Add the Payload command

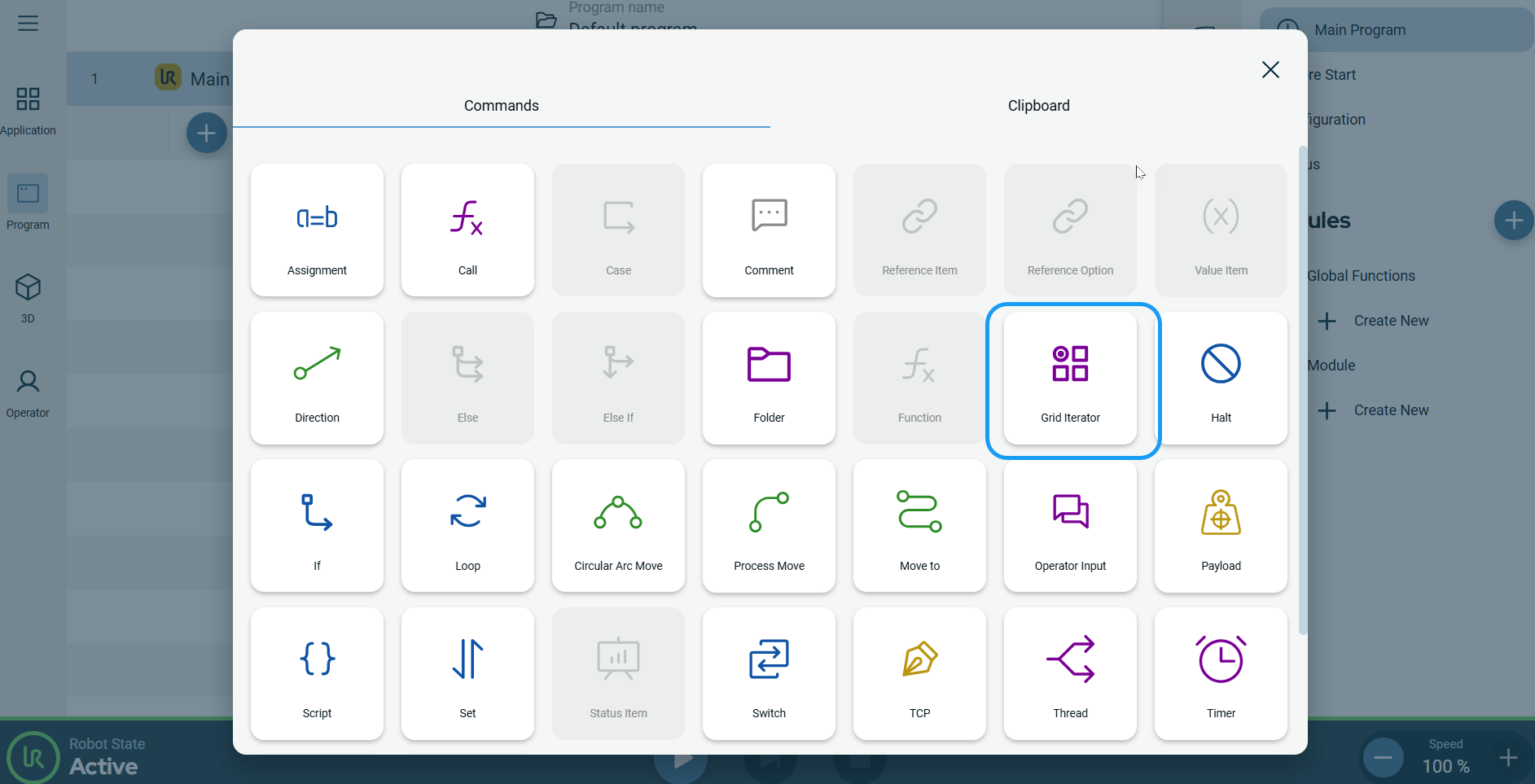click(x=1221, y=526)
